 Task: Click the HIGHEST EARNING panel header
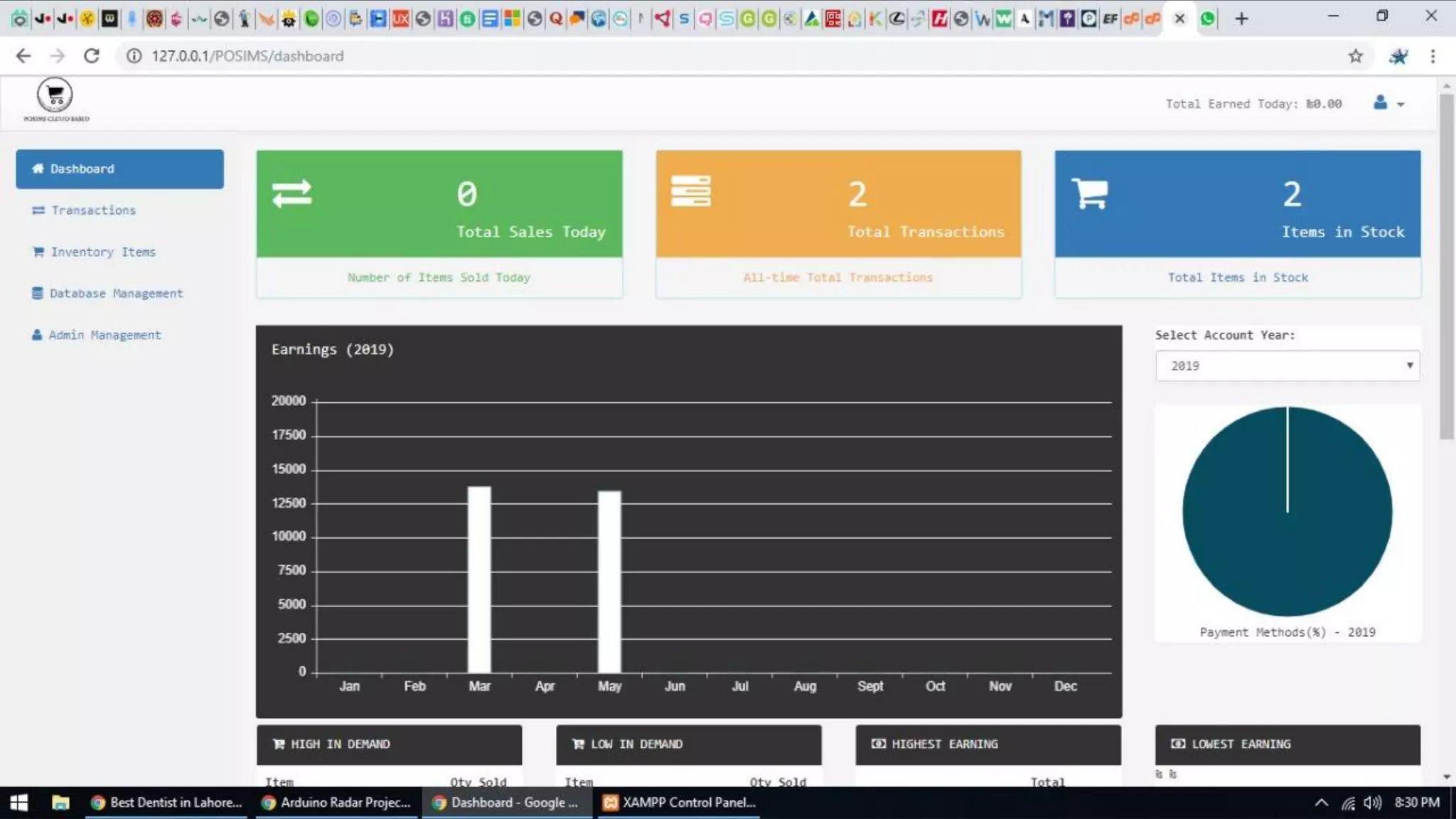pos(988,744)
